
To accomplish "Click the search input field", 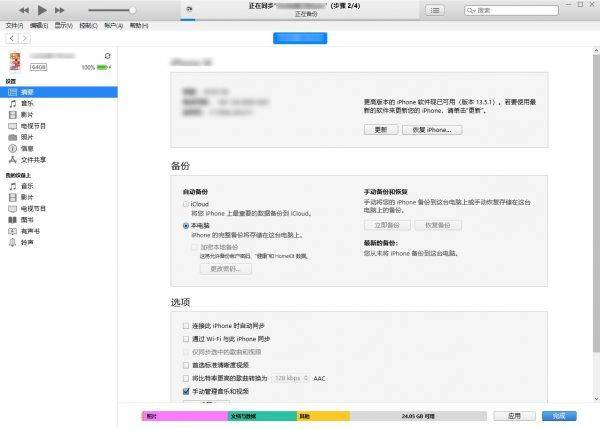I will click(511, 10).
